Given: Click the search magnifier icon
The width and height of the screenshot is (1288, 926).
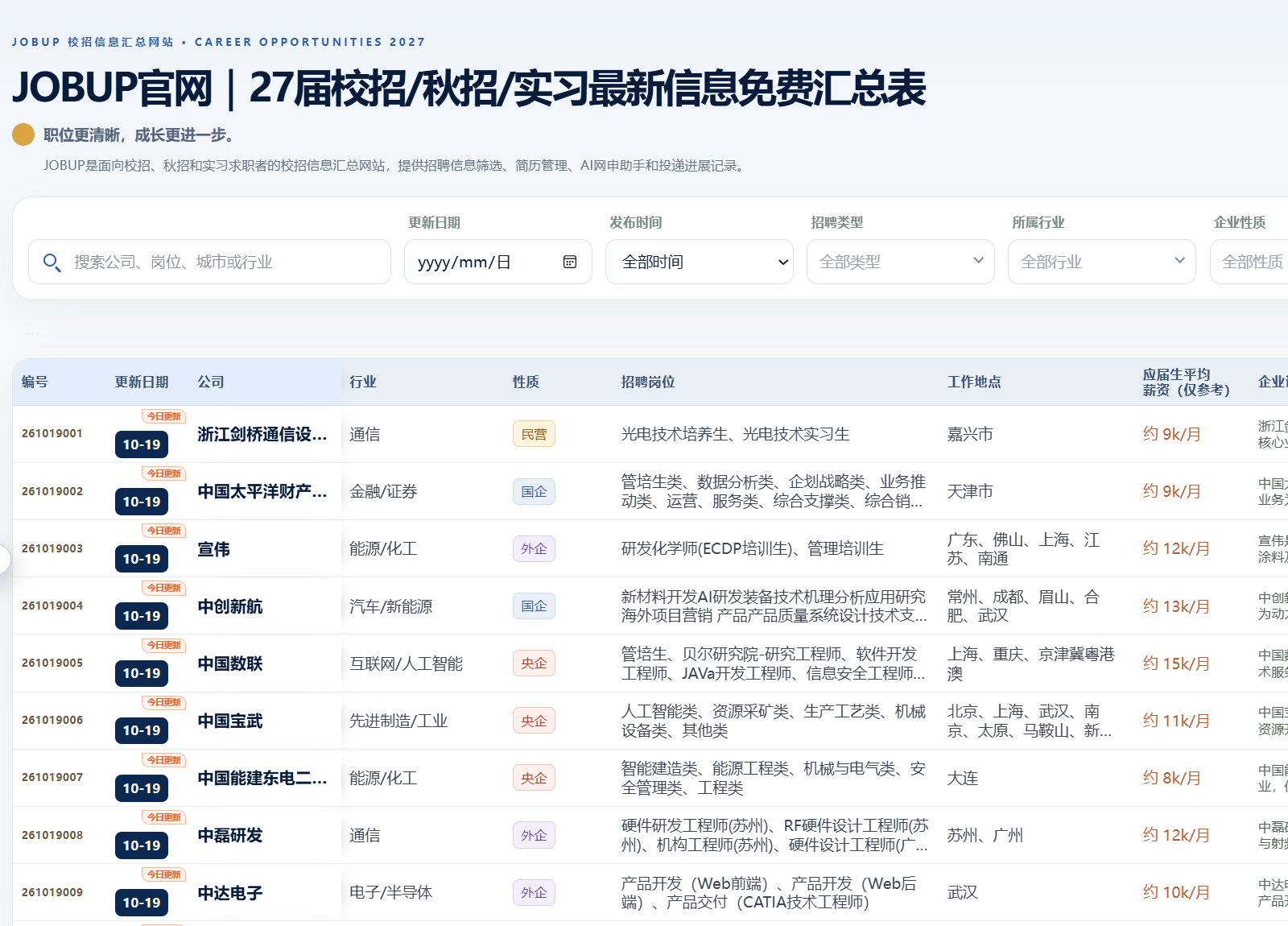Looking at the screenshot, I should pos(52,263).
